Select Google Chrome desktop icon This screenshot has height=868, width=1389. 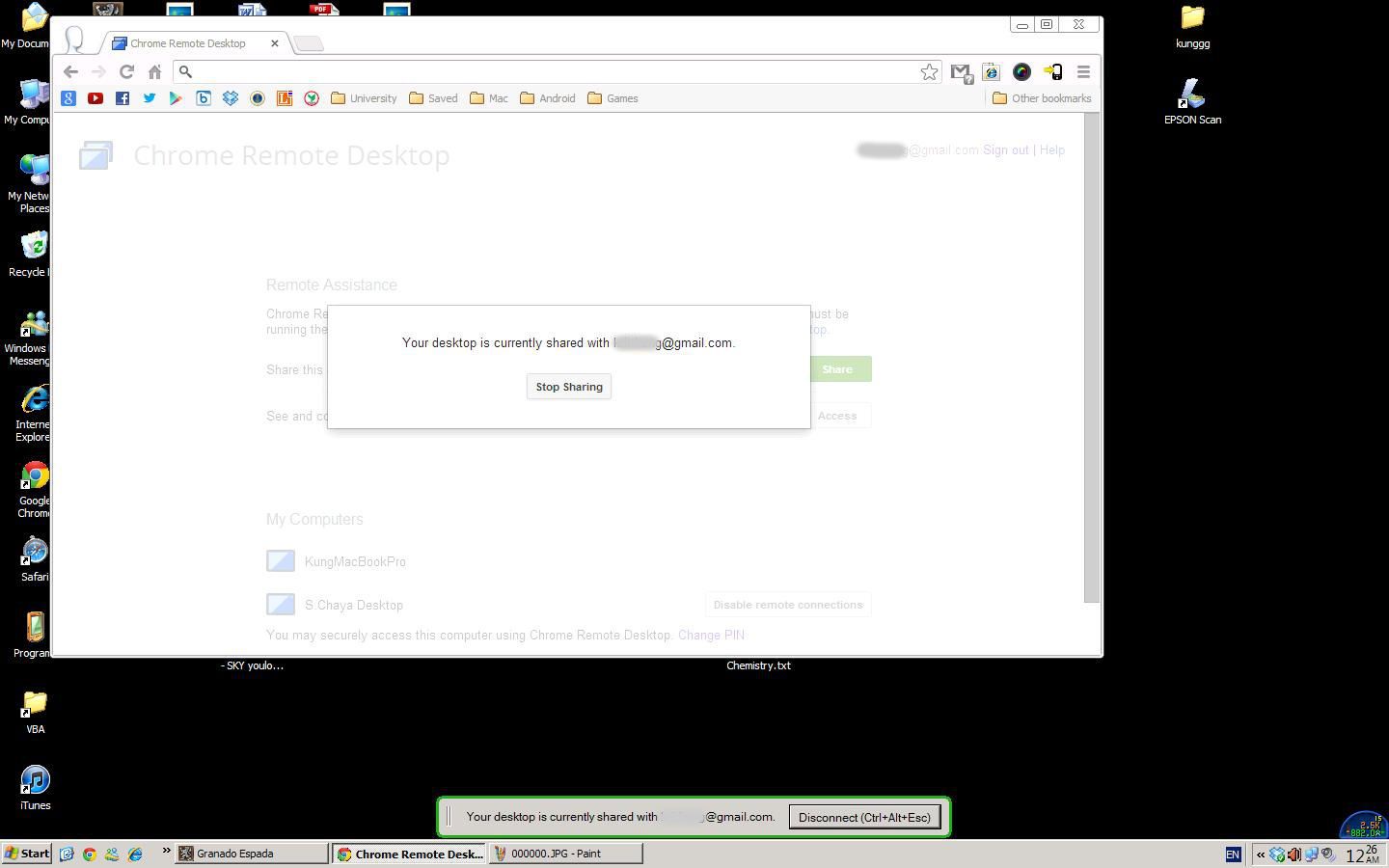coord(35,490)
